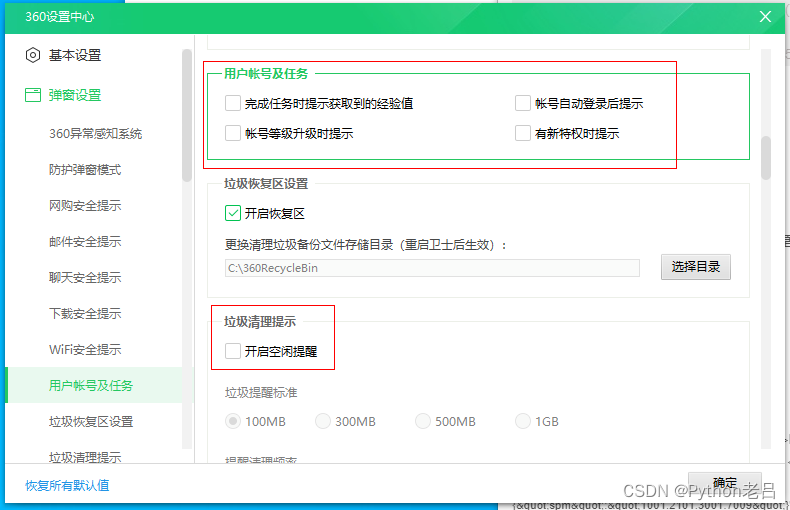Click the 垃圾提醒标准 label
Viewport: 790px width, 510px height.
point(261,393)
